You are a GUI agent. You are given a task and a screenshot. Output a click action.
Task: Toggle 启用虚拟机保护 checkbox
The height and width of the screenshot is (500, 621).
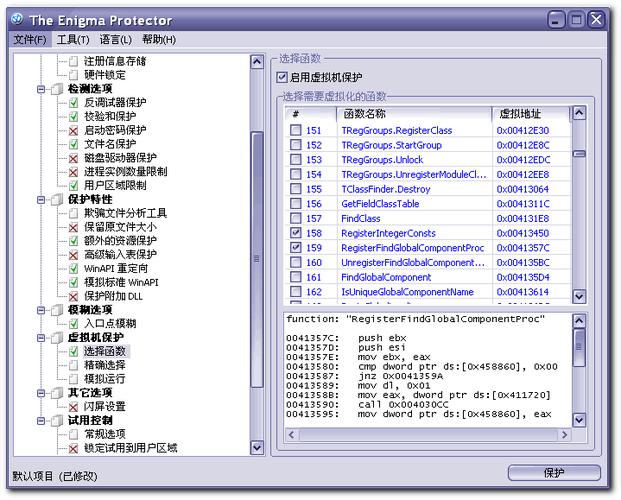click(x=282, y=77)
